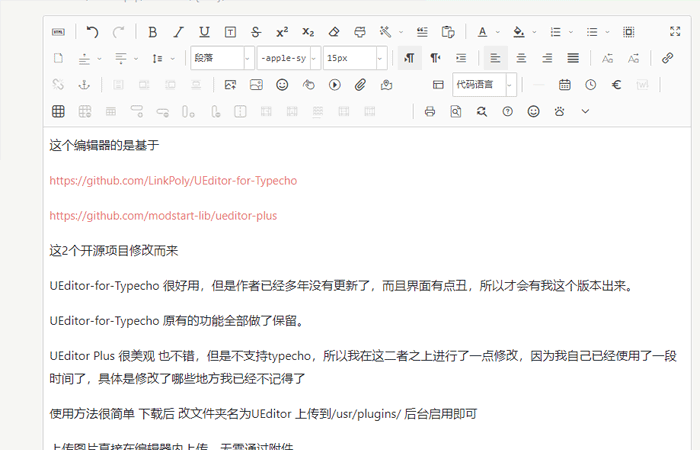Screen dimensions: 700x450
Task: Click the print icon
Action: pos(430,111)
